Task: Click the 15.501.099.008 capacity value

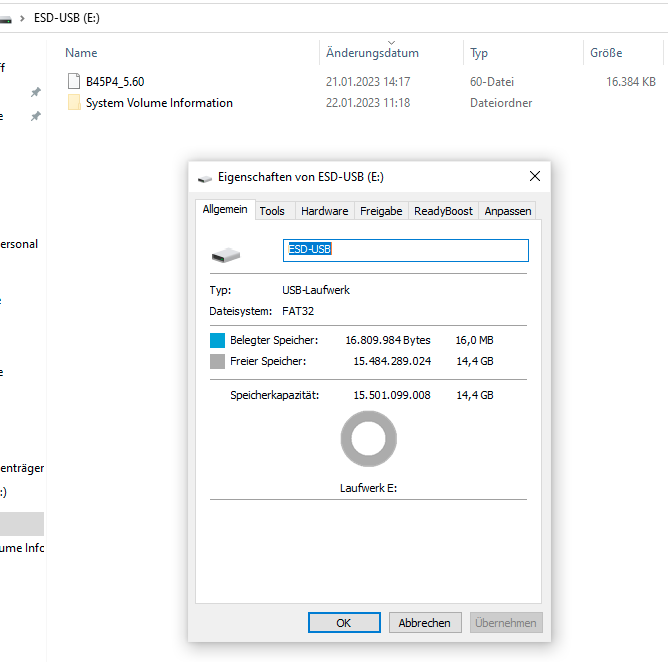Action: click(392, 395)
